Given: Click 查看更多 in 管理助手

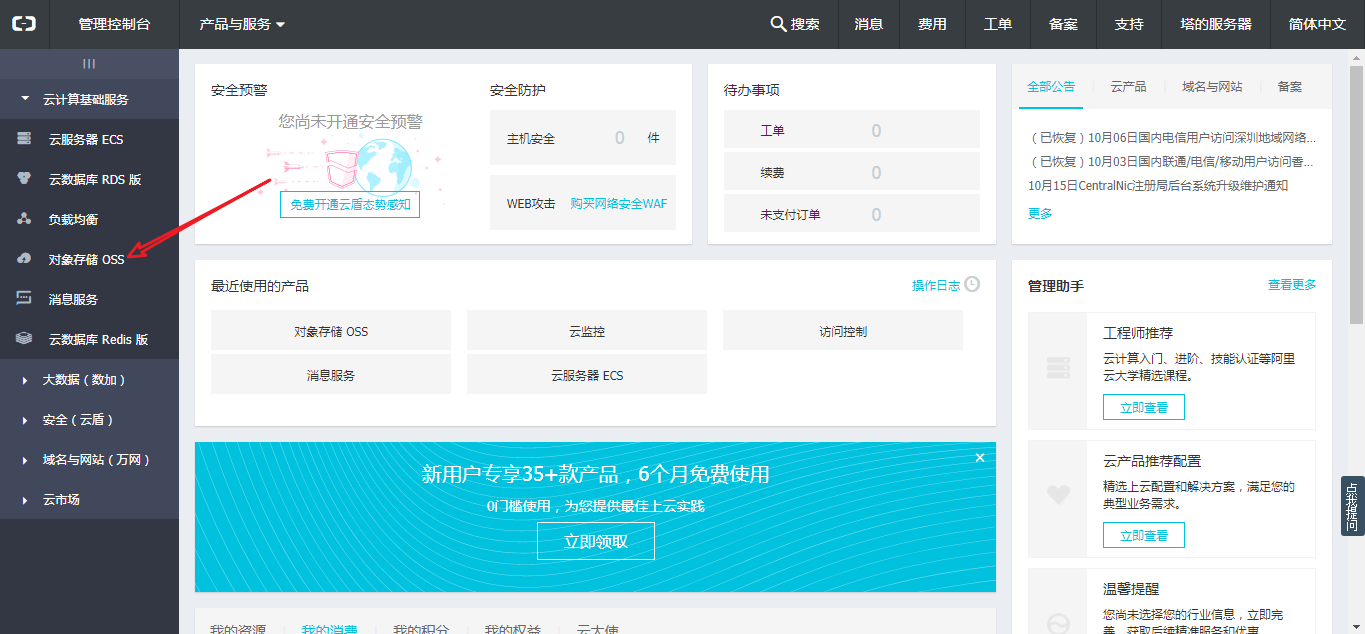Looking at the screenshot, I should point(1292,284).
